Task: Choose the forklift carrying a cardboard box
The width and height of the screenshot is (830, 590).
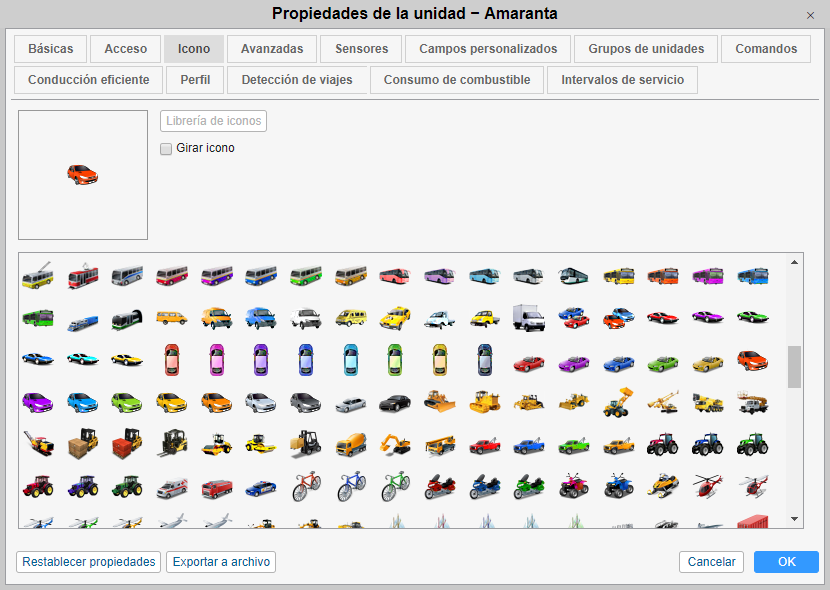Action: 83,443
